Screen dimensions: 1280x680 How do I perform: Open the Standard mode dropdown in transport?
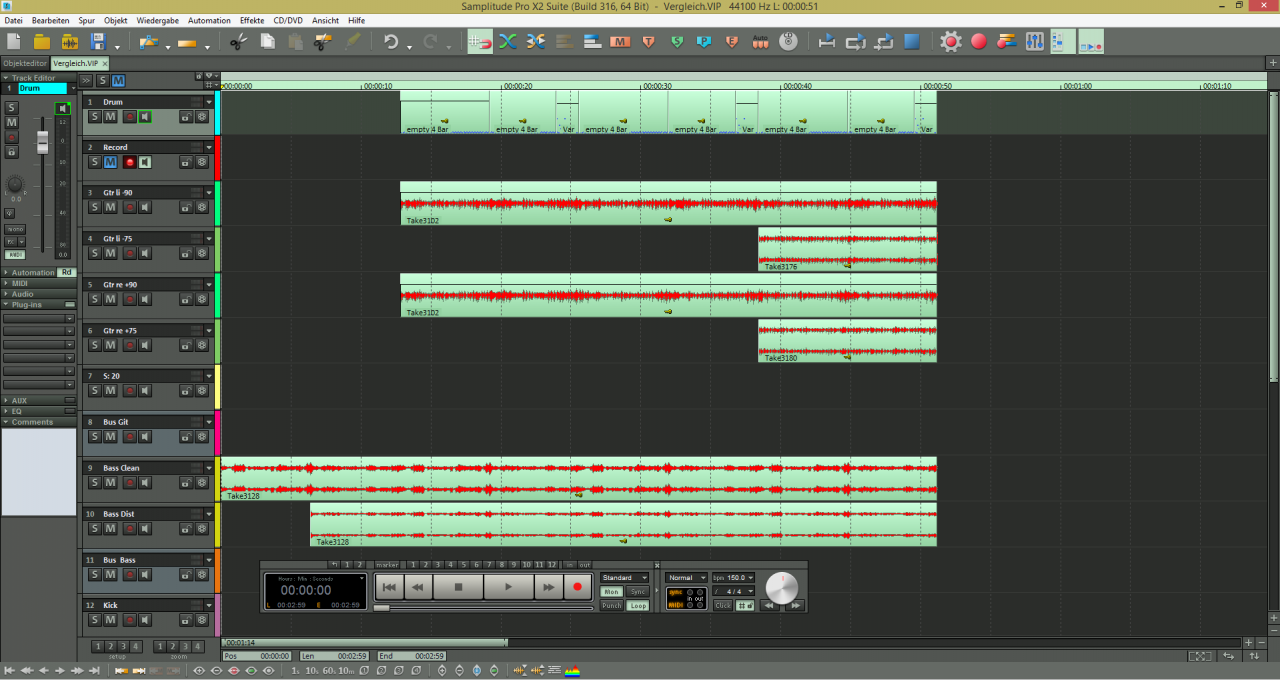(x=624, y=578)
